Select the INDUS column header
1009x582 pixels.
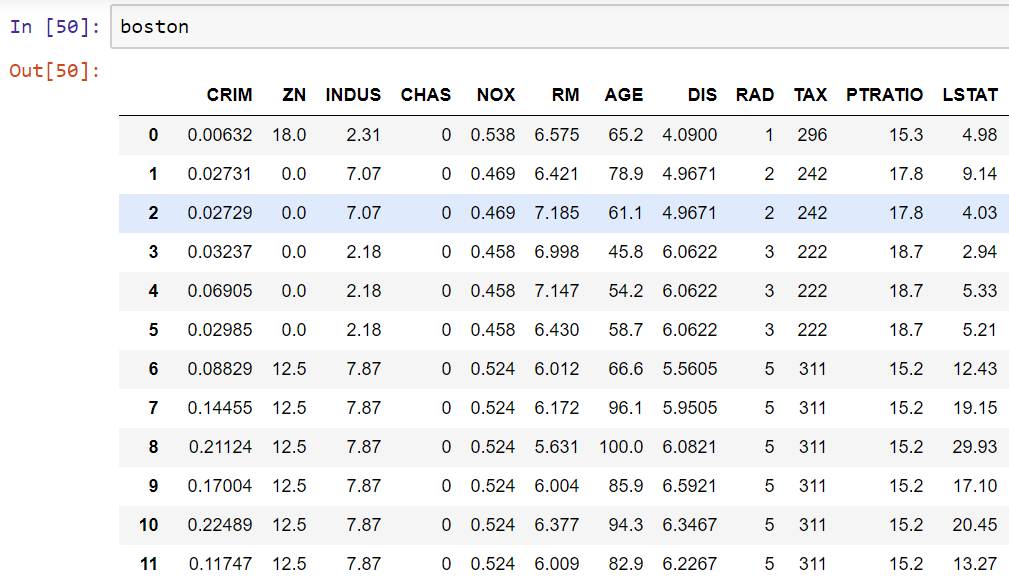click(x=353, y=95)
